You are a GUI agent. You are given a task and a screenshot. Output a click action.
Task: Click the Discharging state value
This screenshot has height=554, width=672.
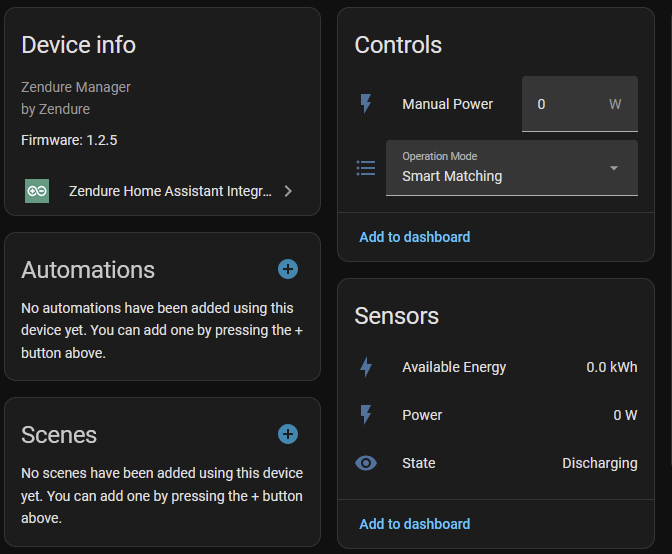point(600,463)
